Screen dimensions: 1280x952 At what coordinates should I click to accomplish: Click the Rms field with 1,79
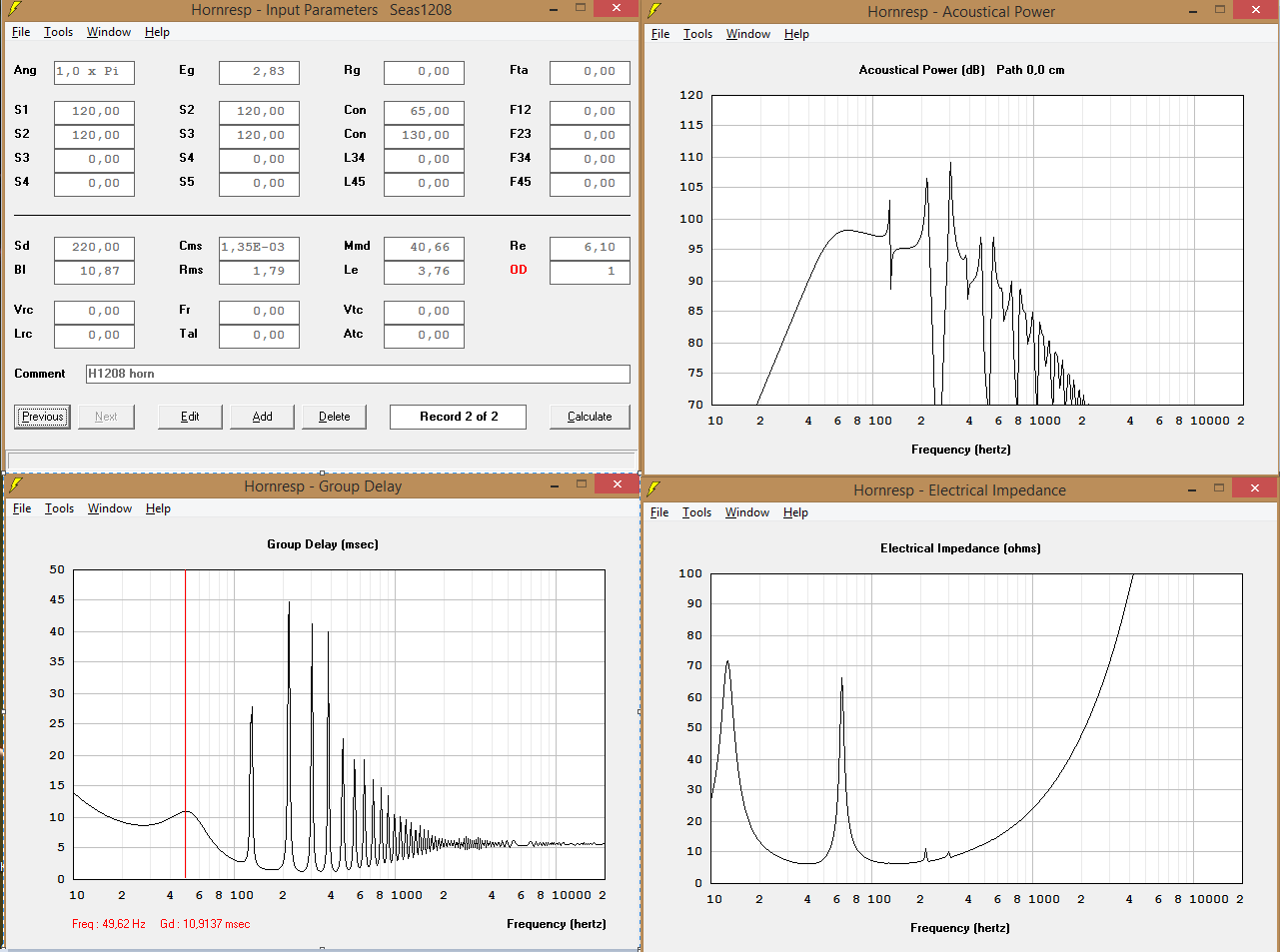point(259,272)
